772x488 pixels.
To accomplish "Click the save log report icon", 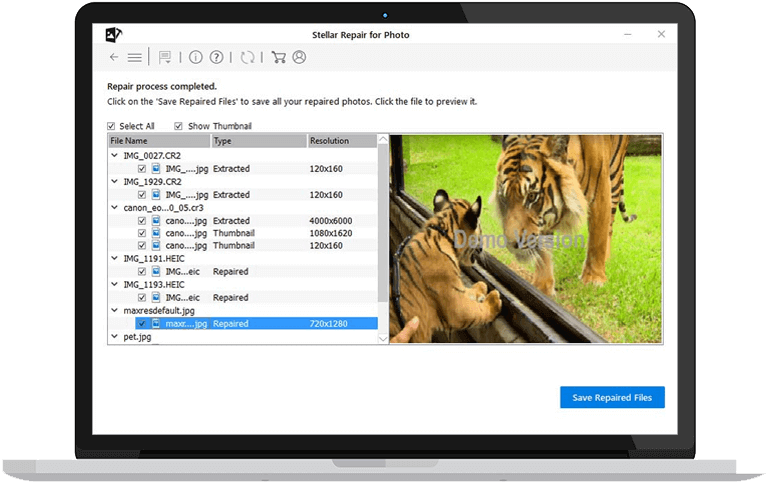I will (x=165, y=58).
